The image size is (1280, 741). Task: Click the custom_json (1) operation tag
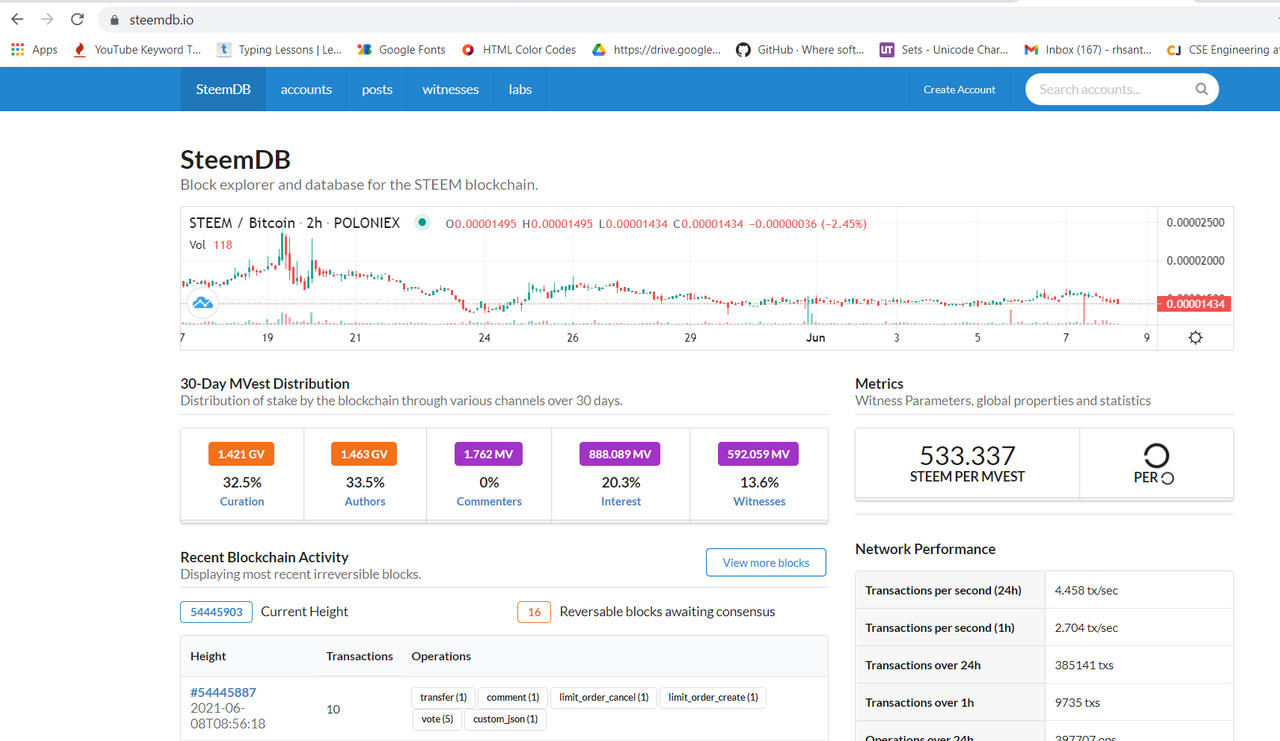505,719
